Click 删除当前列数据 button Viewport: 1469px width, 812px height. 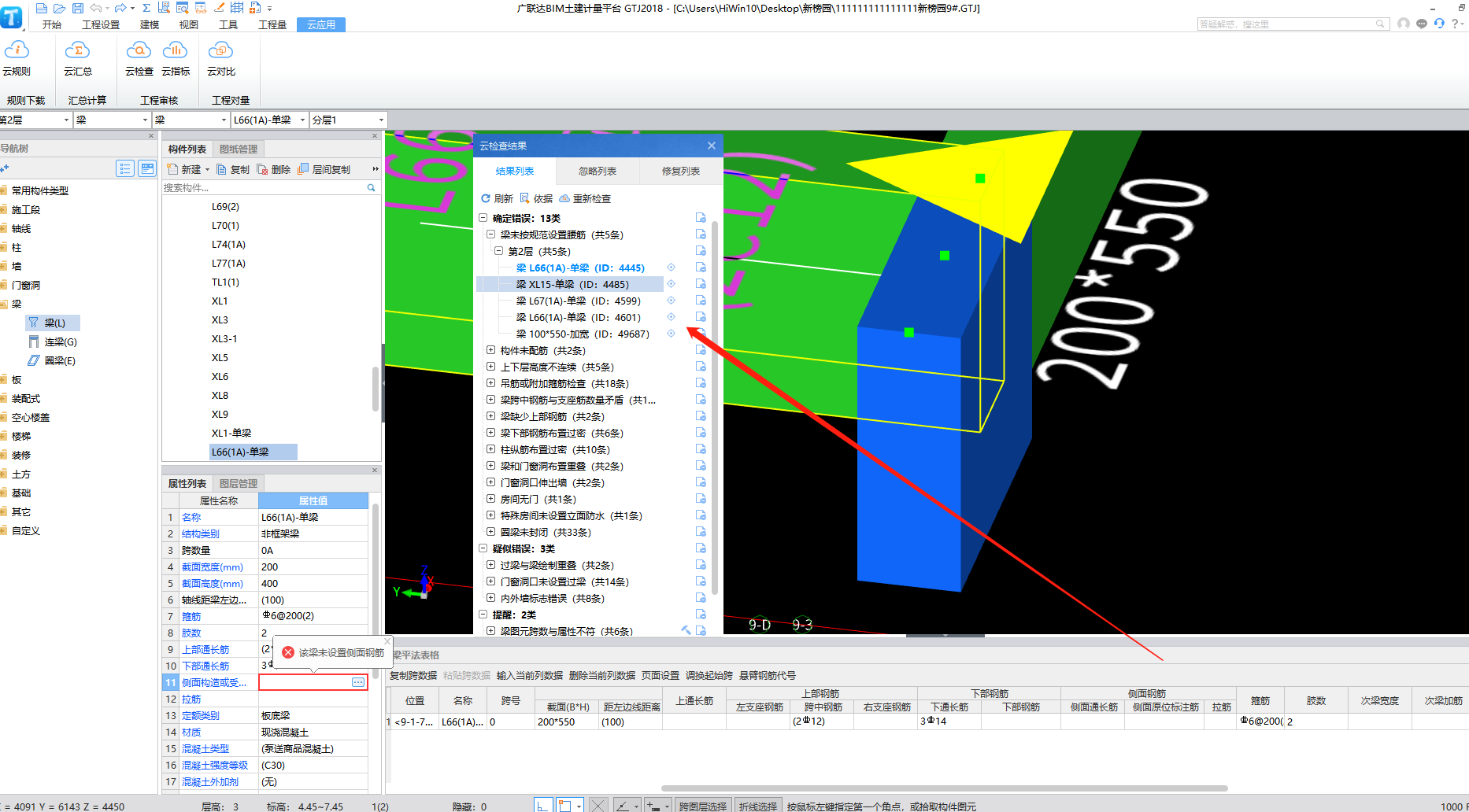602,675
